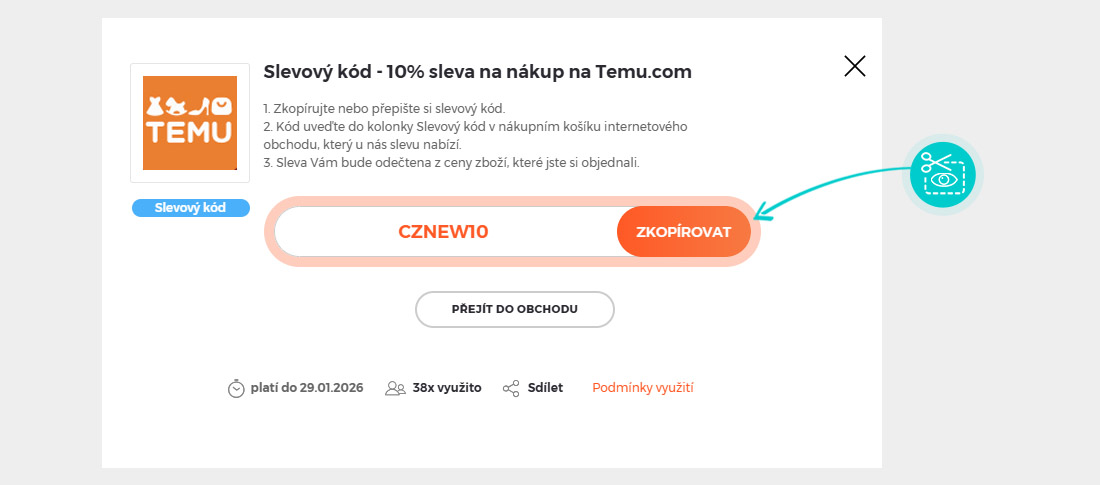Image resolution: width=1100 pixels, height=485 pixels.
Task: Close the Temu coupon popup
Action: 854,67
